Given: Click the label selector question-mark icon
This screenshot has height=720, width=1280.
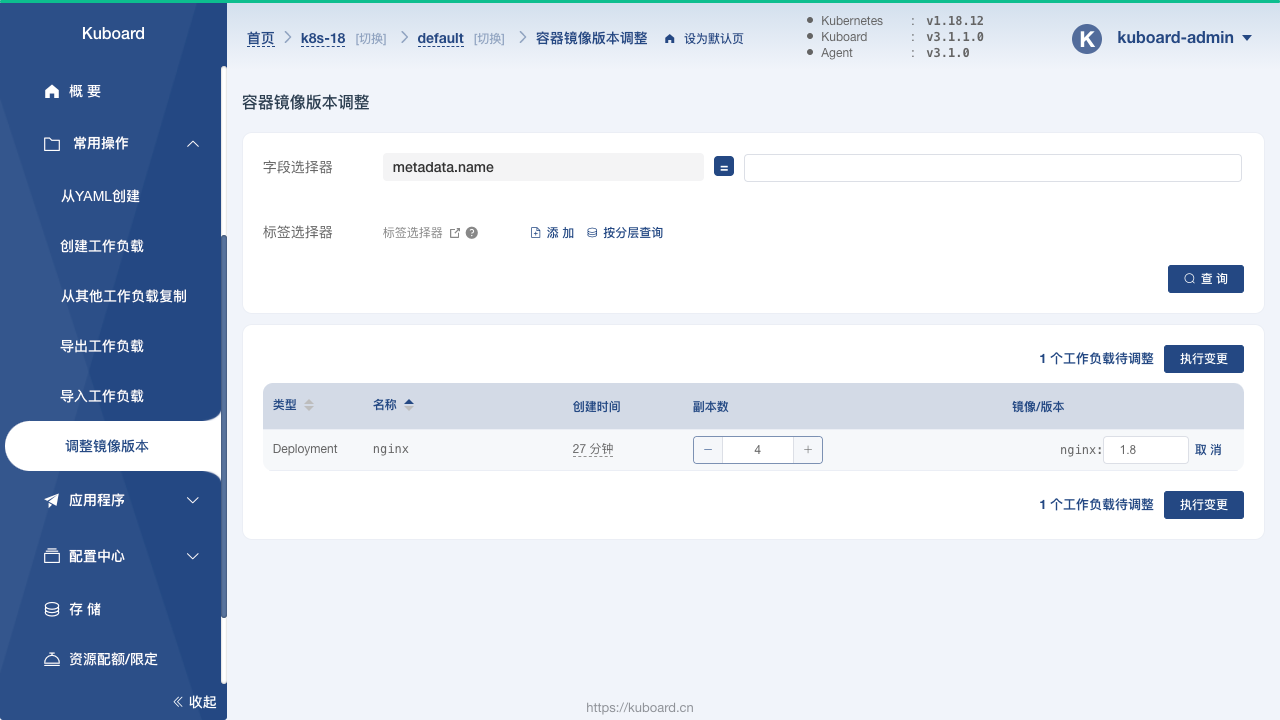Looking at the screenshot, I should click(x=472, y=233).
